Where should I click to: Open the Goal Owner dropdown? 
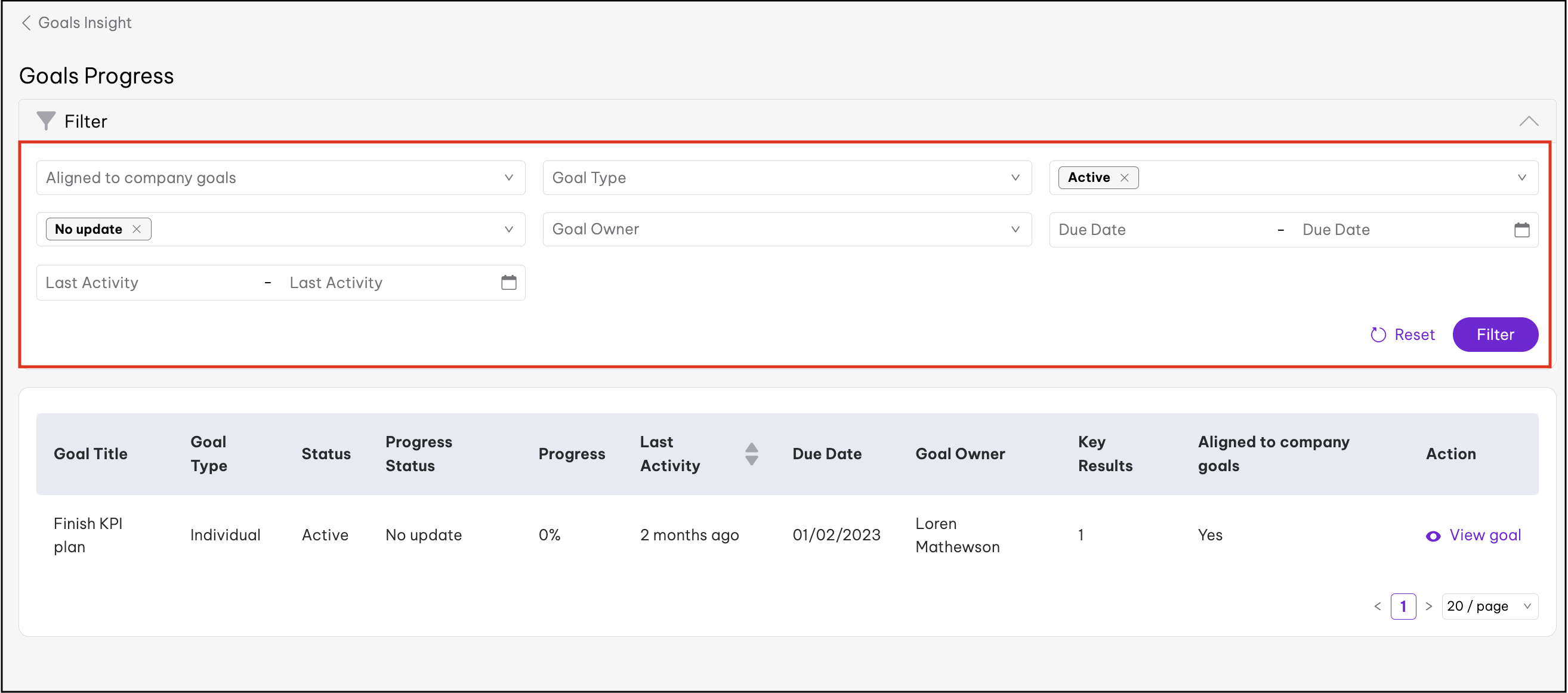coord(786,230)
